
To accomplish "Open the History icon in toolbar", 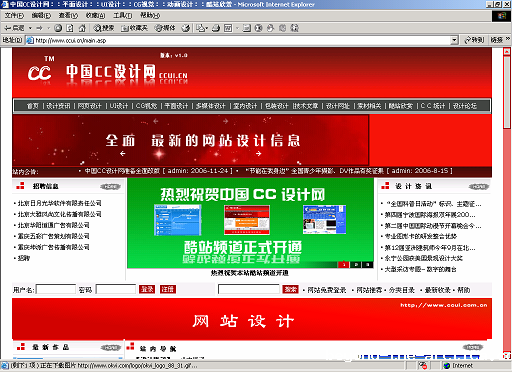I will (186, 28).
